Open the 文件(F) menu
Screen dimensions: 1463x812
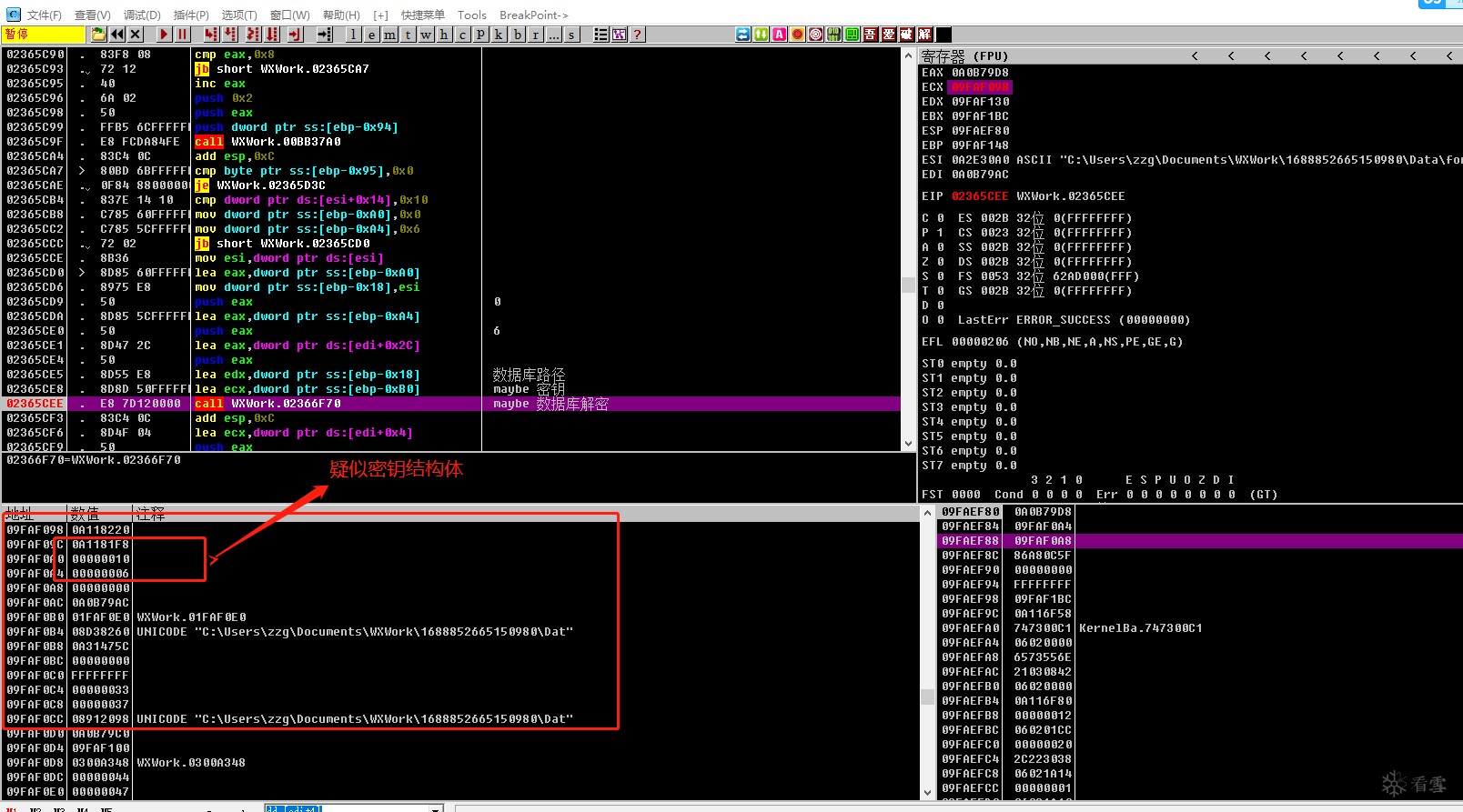coord(44,15)
